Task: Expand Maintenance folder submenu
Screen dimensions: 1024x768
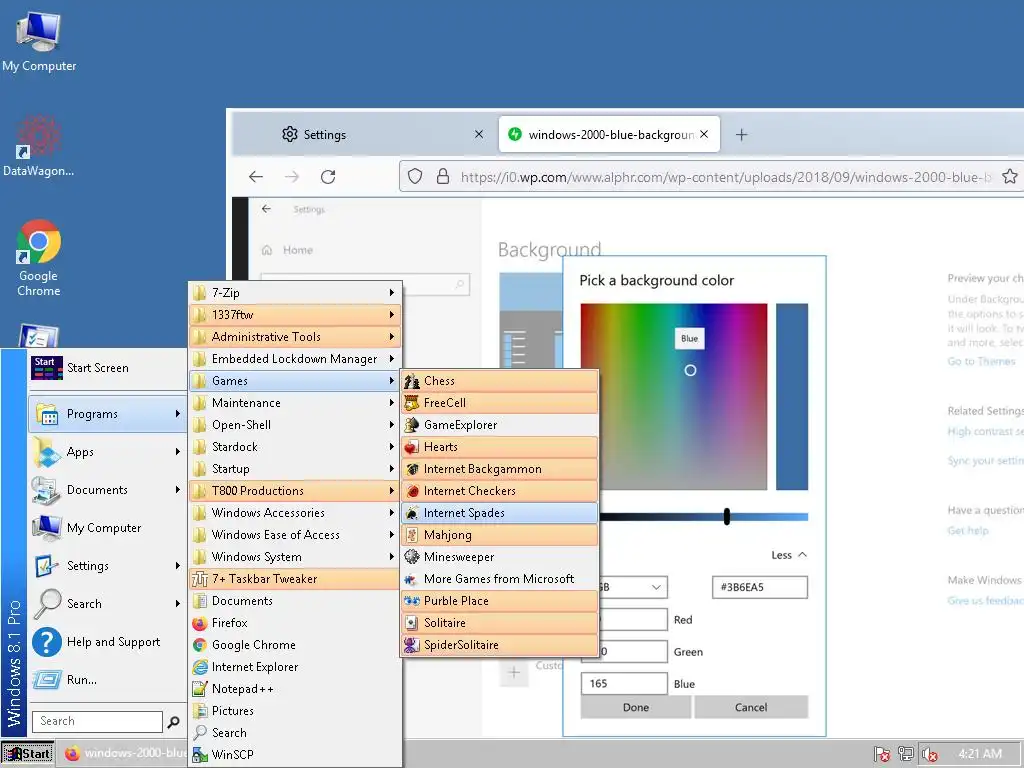Action: [x=295, y=403]
